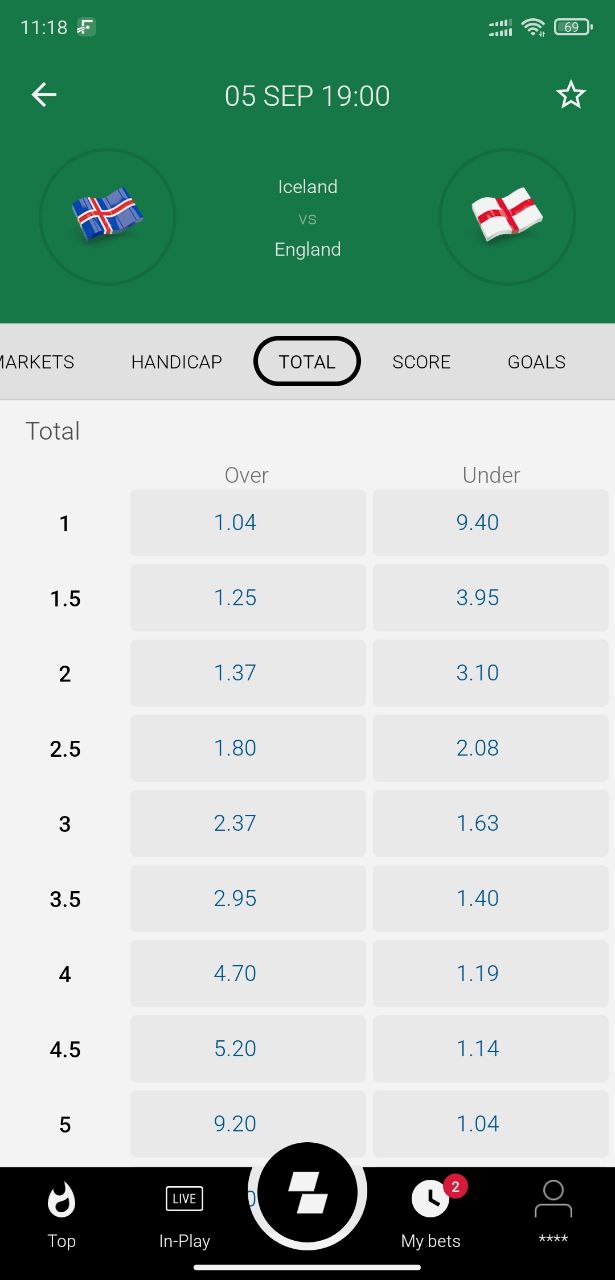The height and width of the screenshot is (1280, 615).
Task: Switch to the Goals tab
Action: point(536,362)
